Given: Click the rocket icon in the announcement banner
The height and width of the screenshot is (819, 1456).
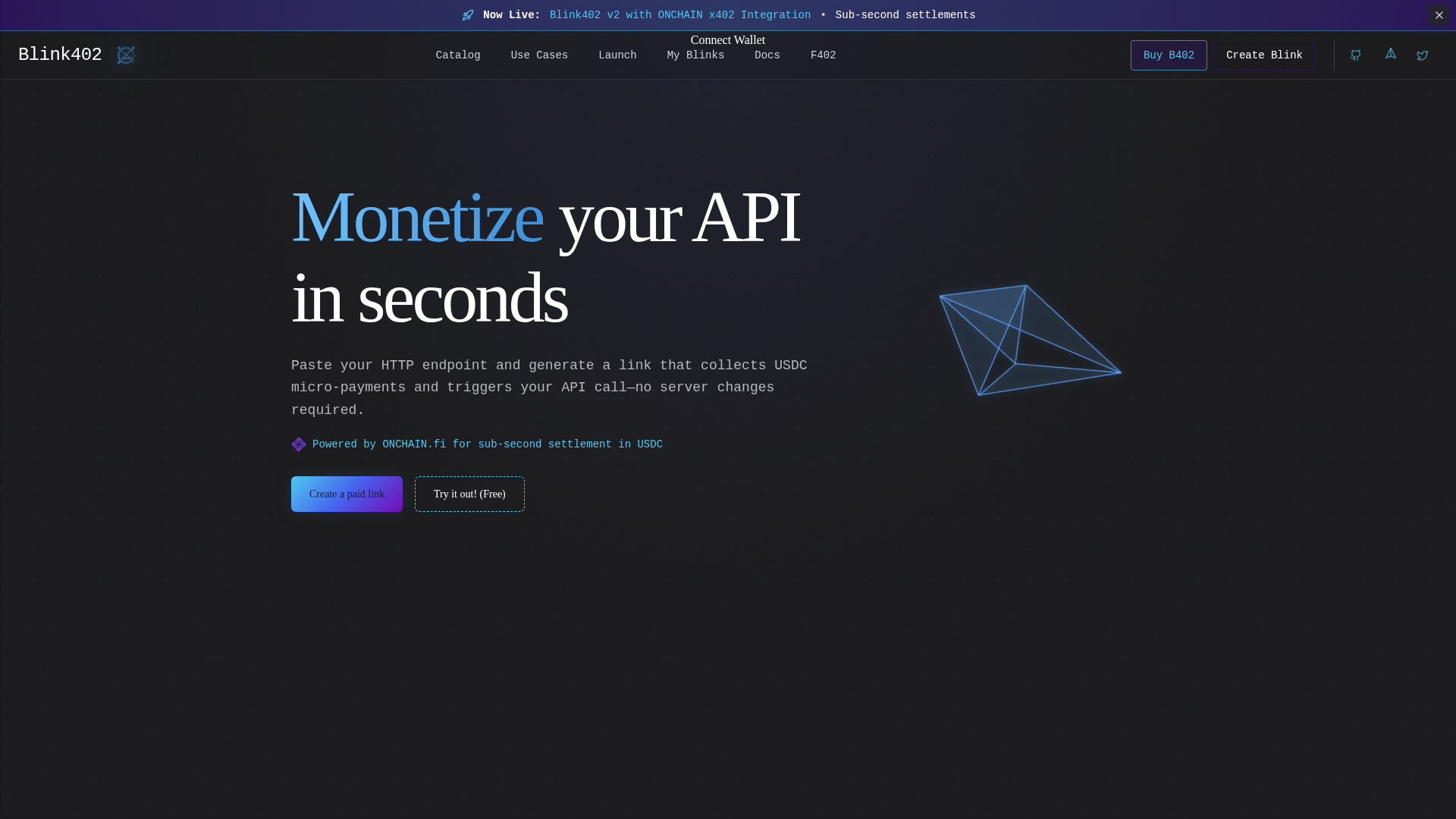Looking at the screenshot, I should pyautogui.click(x=468, y=15).
